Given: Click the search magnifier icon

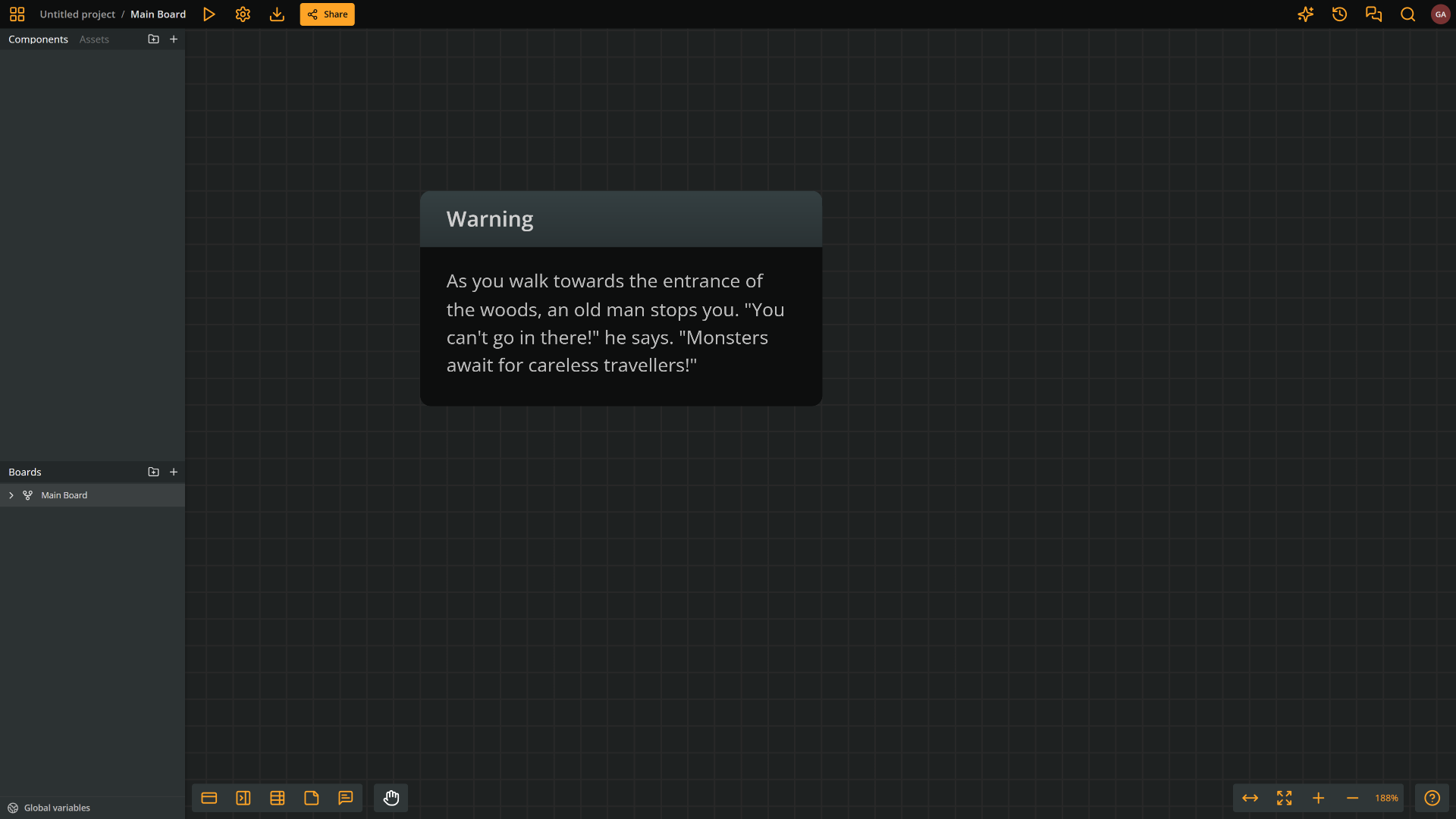Looking at the screenshot, I should click(1407, 14).
